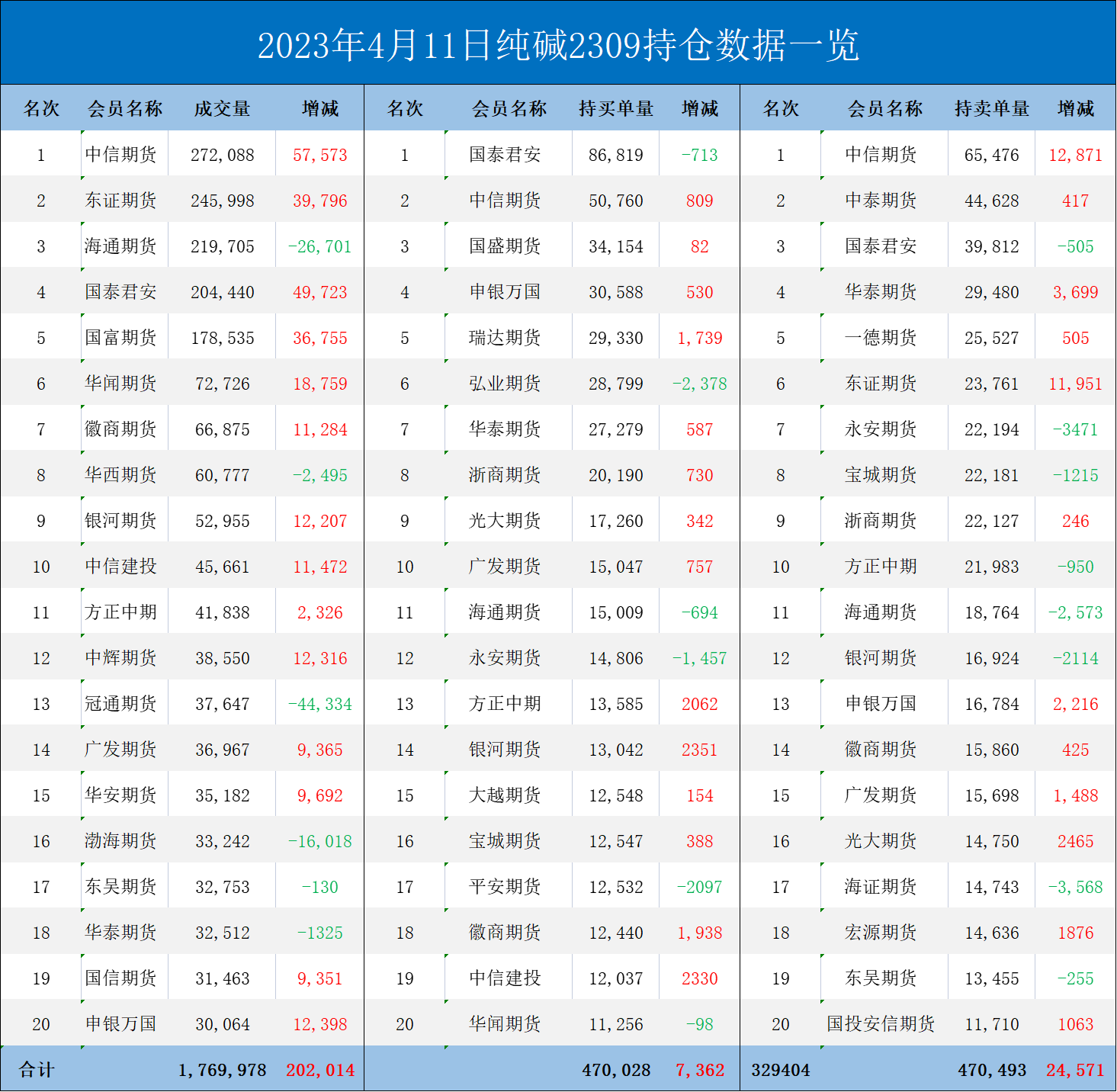The height and width of the screenshot is (1092, 1117).
Task: Click the 合计 total label
Action: [x=37, y=1070]
